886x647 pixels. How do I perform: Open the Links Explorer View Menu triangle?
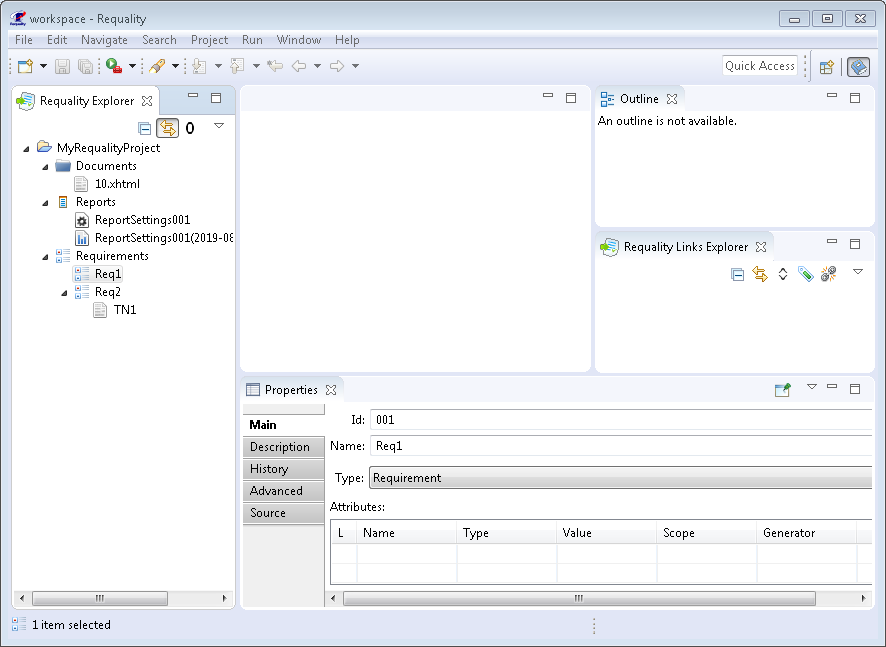(858, 272)
